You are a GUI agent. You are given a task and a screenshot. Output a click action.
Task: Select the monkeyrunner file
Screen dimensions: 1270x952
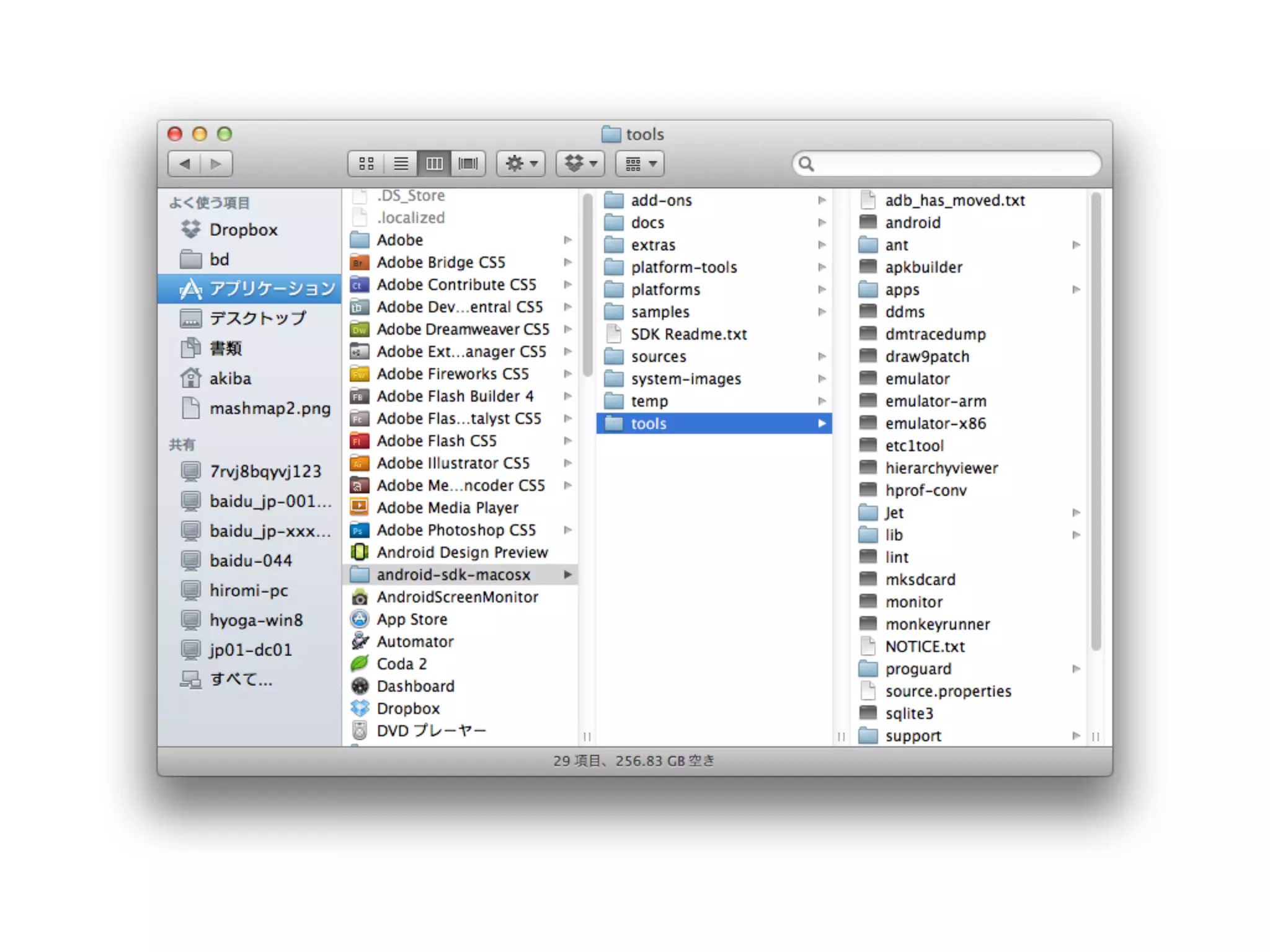coord(937,625)
